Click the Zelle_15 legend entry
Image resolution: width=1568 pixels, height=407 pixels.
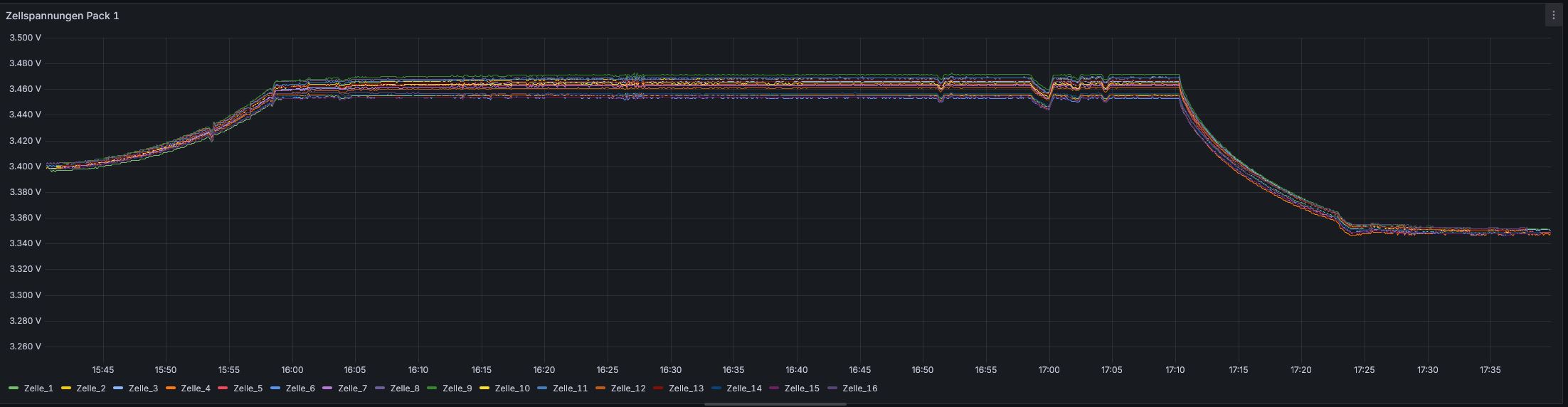tap(801, 388)
